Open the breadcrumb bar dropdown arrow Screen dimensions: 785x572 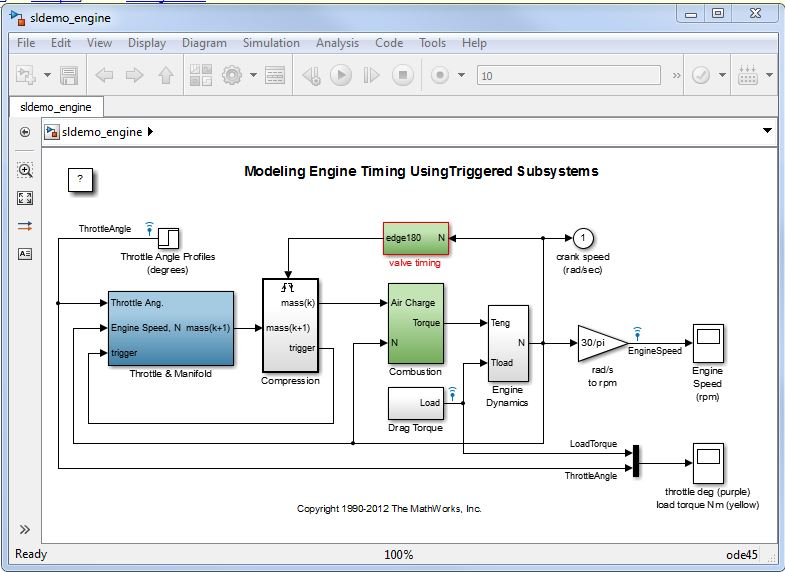[x=767, y=131]
